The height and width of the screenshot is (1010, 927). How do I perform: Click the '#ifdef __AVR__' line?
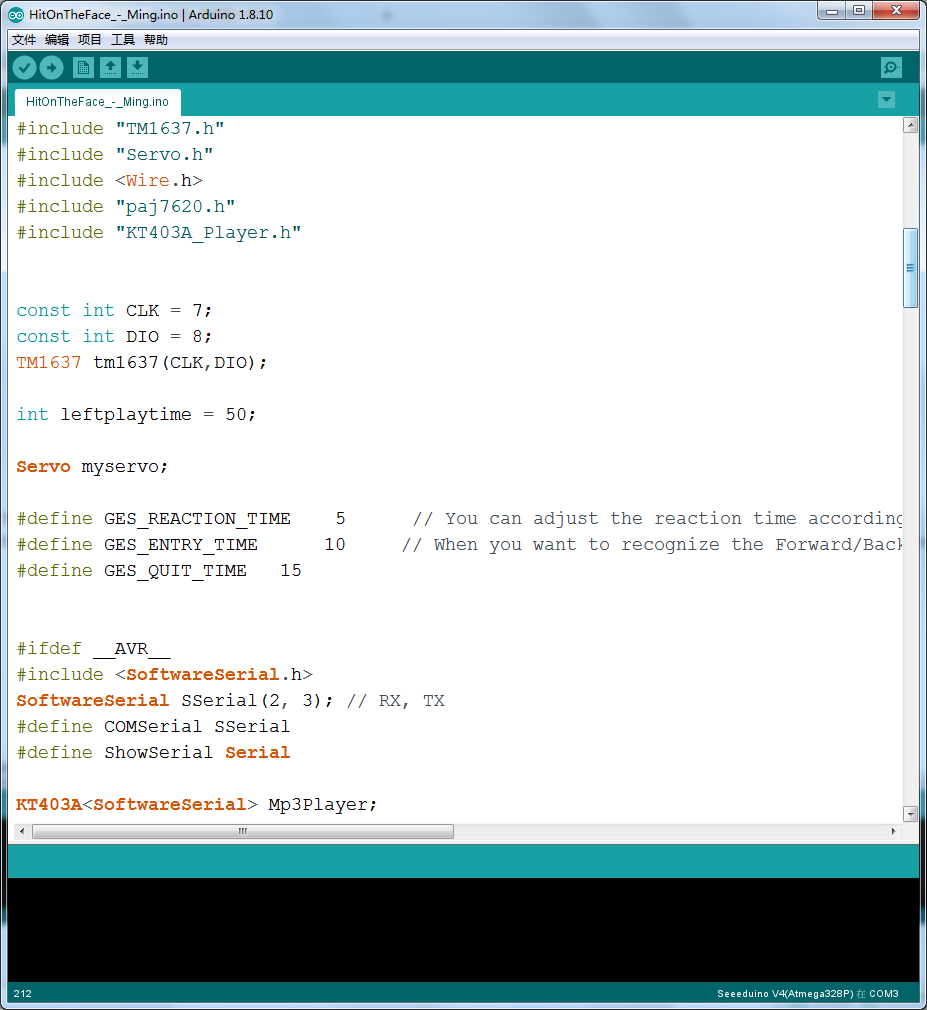93,649
